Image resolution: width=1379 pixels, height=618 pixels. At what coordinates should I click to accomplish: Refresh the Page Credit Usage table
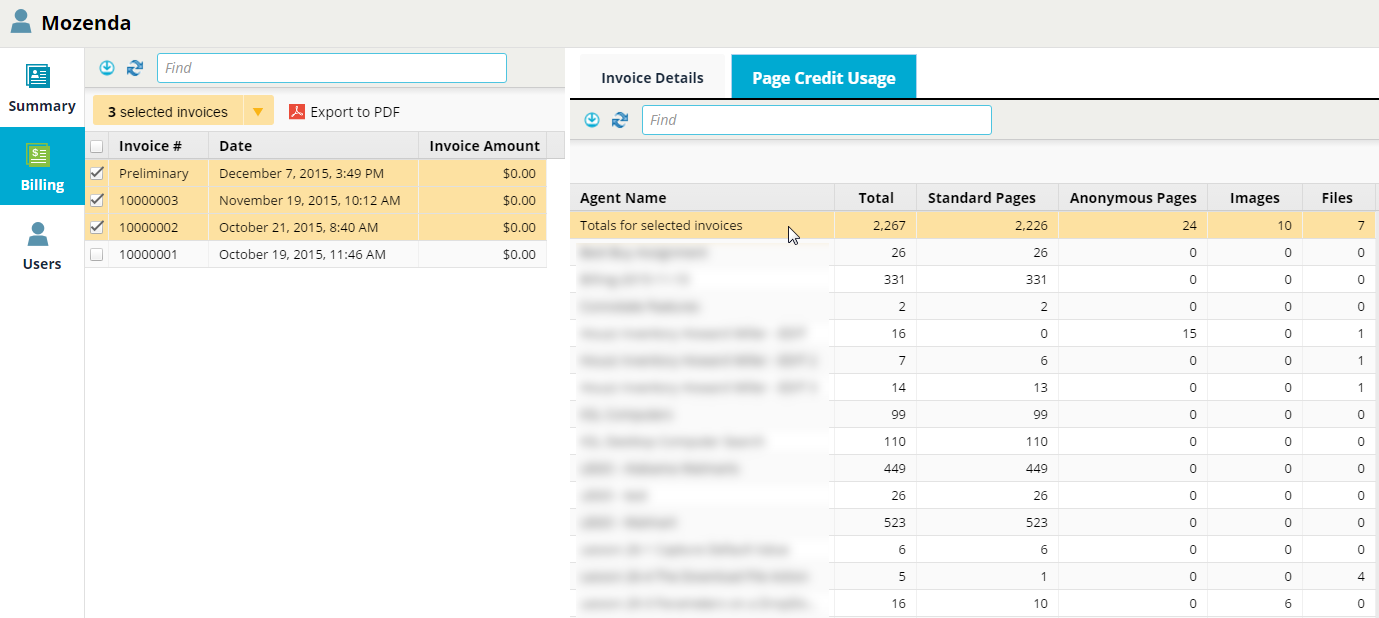pos(620,120)
